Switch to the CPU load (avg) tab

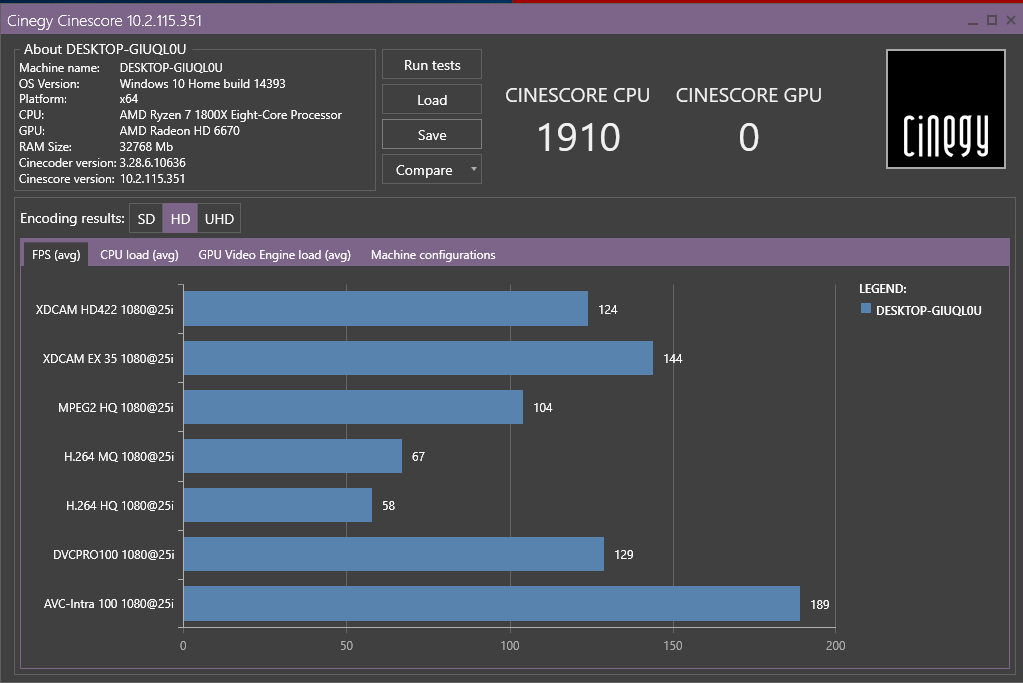point(139,254)
